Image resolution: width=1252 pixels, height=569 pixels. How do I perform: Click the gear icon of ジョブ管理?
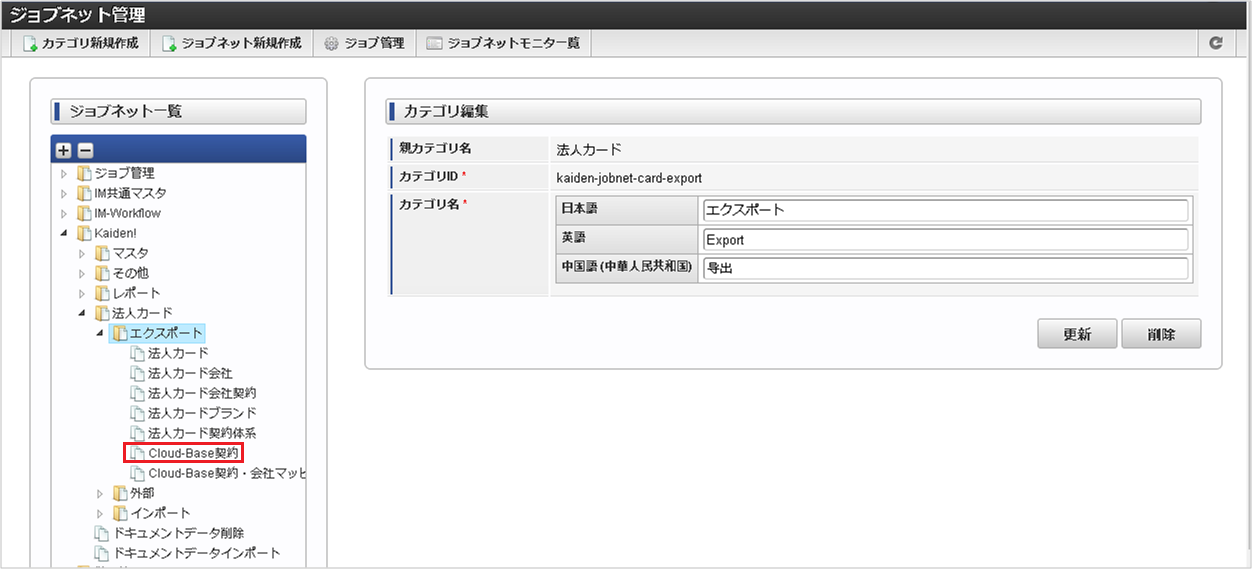331,44
